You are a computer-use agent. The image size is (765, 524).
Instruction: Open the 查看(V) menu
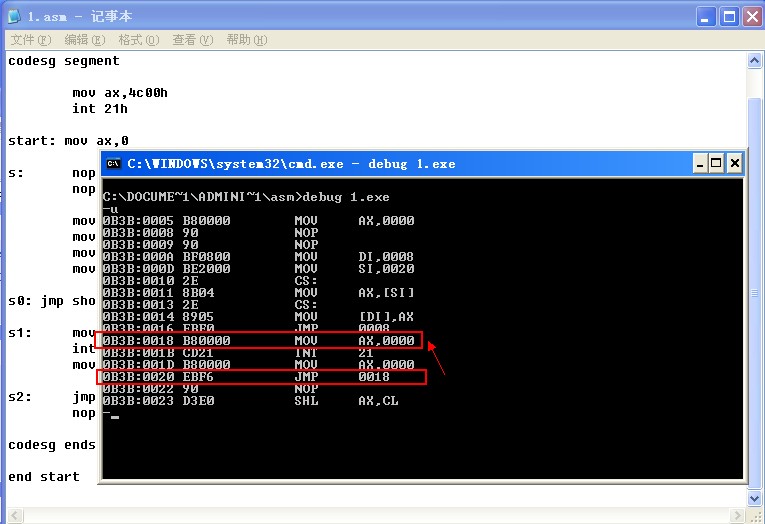tap(192, 40)
